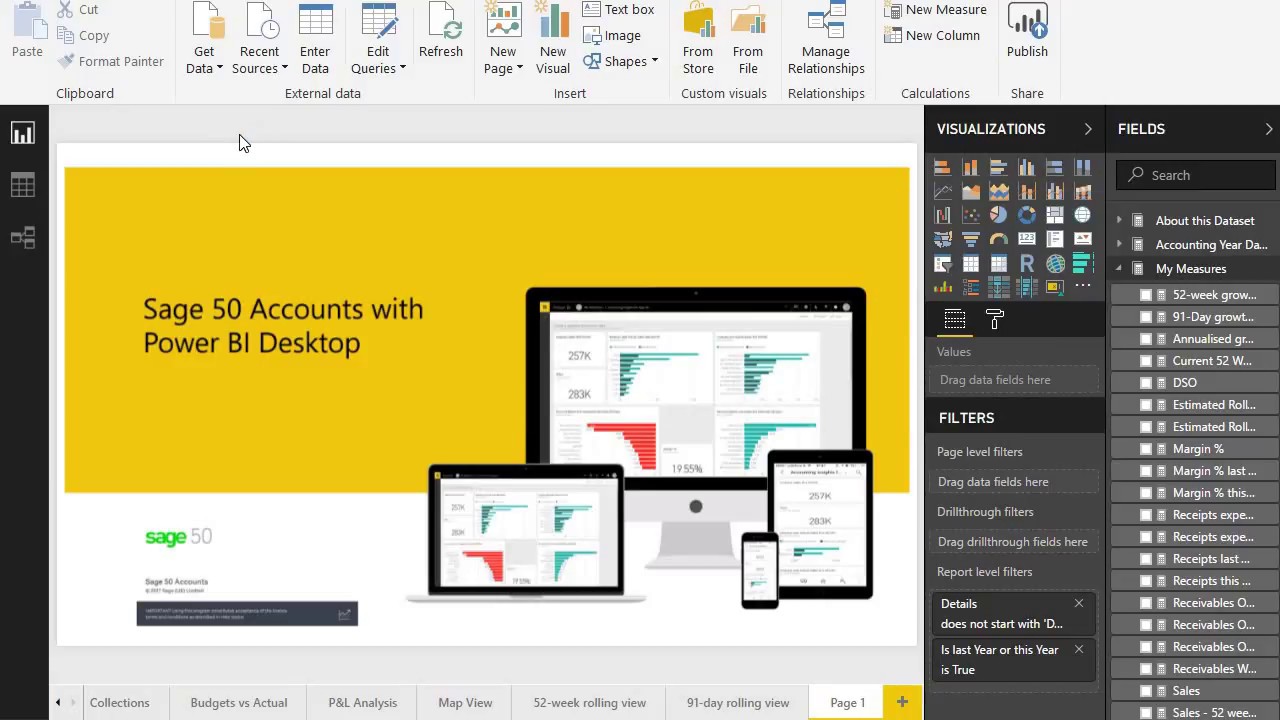
Task: Open the P&L Analysis page tab
Action: pos(363,703)
